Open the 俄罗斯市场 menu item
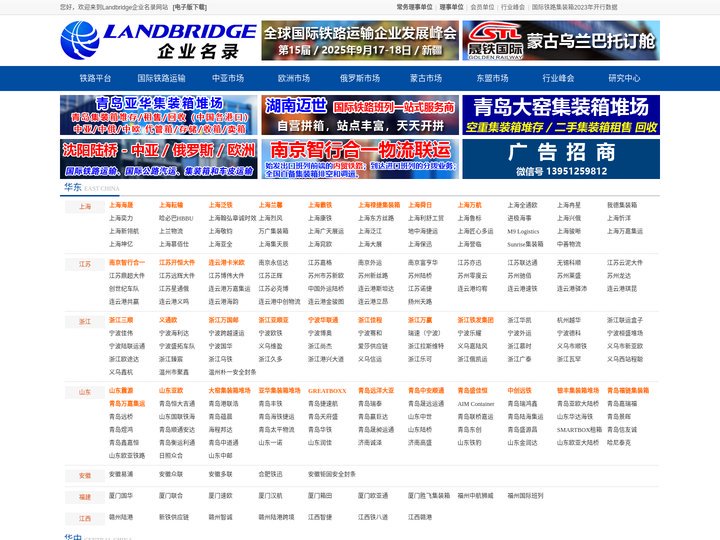This screenshot has height=540, width=720. pos(360,78)
